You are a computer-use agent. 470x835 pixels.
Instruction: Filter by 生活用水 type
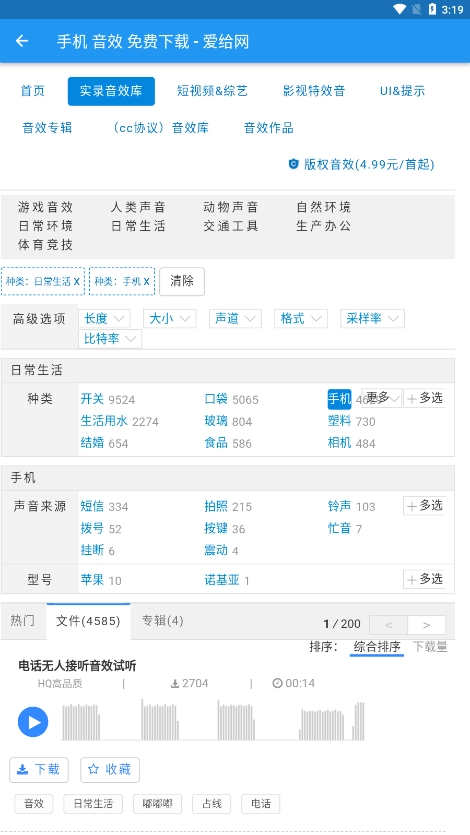(104, 421)
